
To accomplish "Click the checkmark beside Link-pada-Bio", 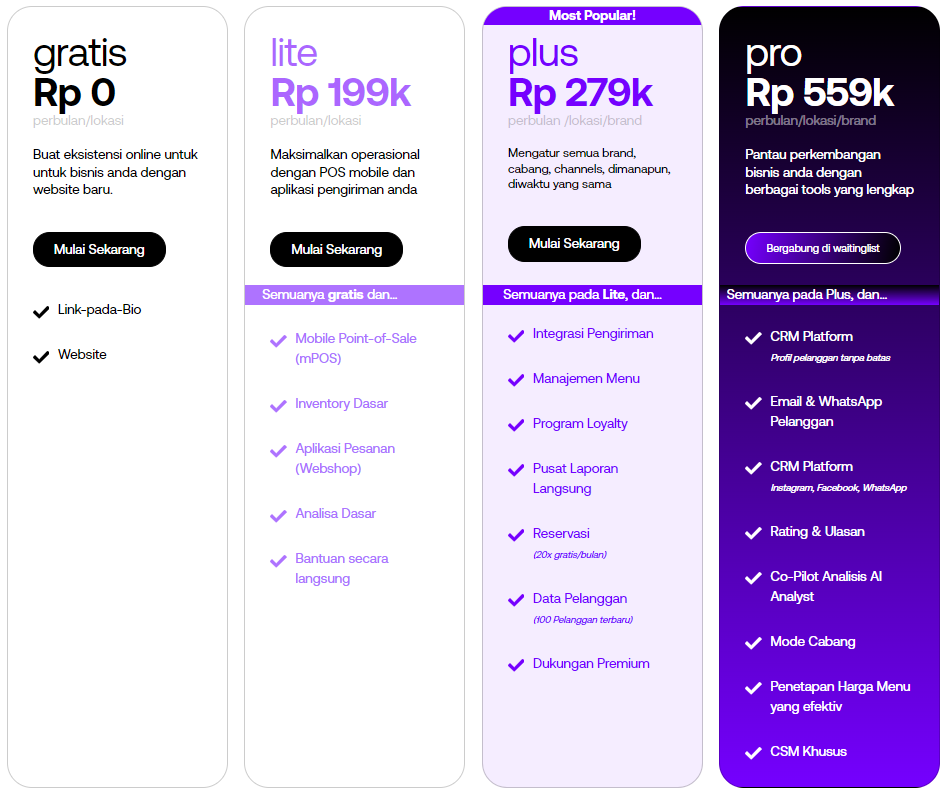I will (x=41, y=312).
